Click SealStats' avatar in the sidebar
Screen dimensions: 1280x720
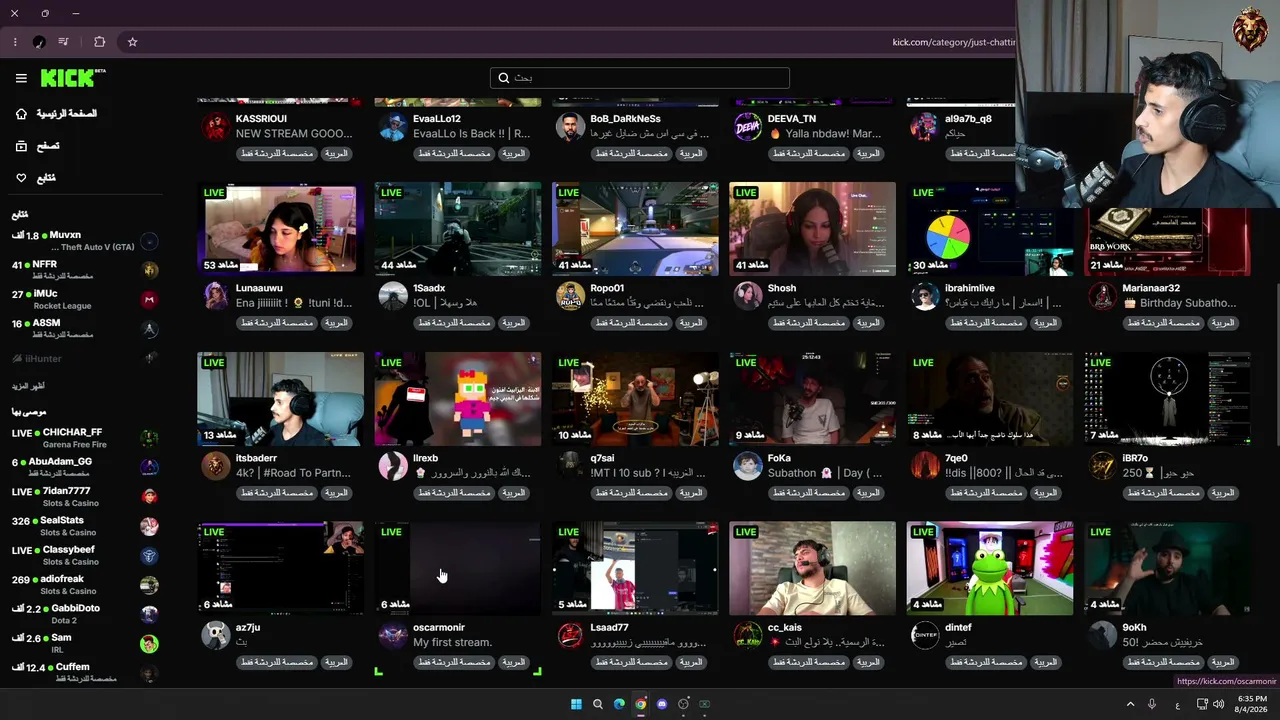pos(149,526)
